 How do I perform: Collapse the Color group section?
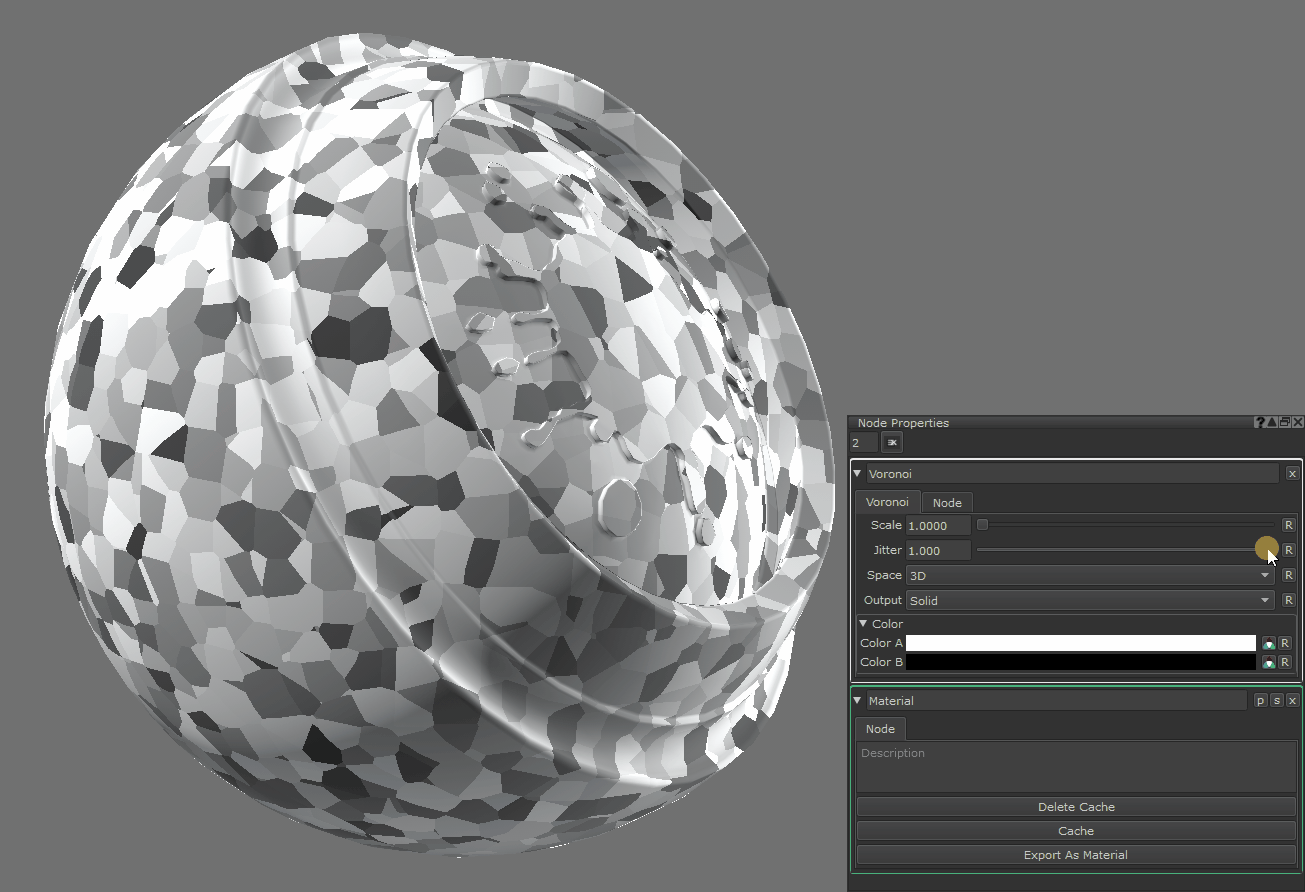(x=864, y=624)
